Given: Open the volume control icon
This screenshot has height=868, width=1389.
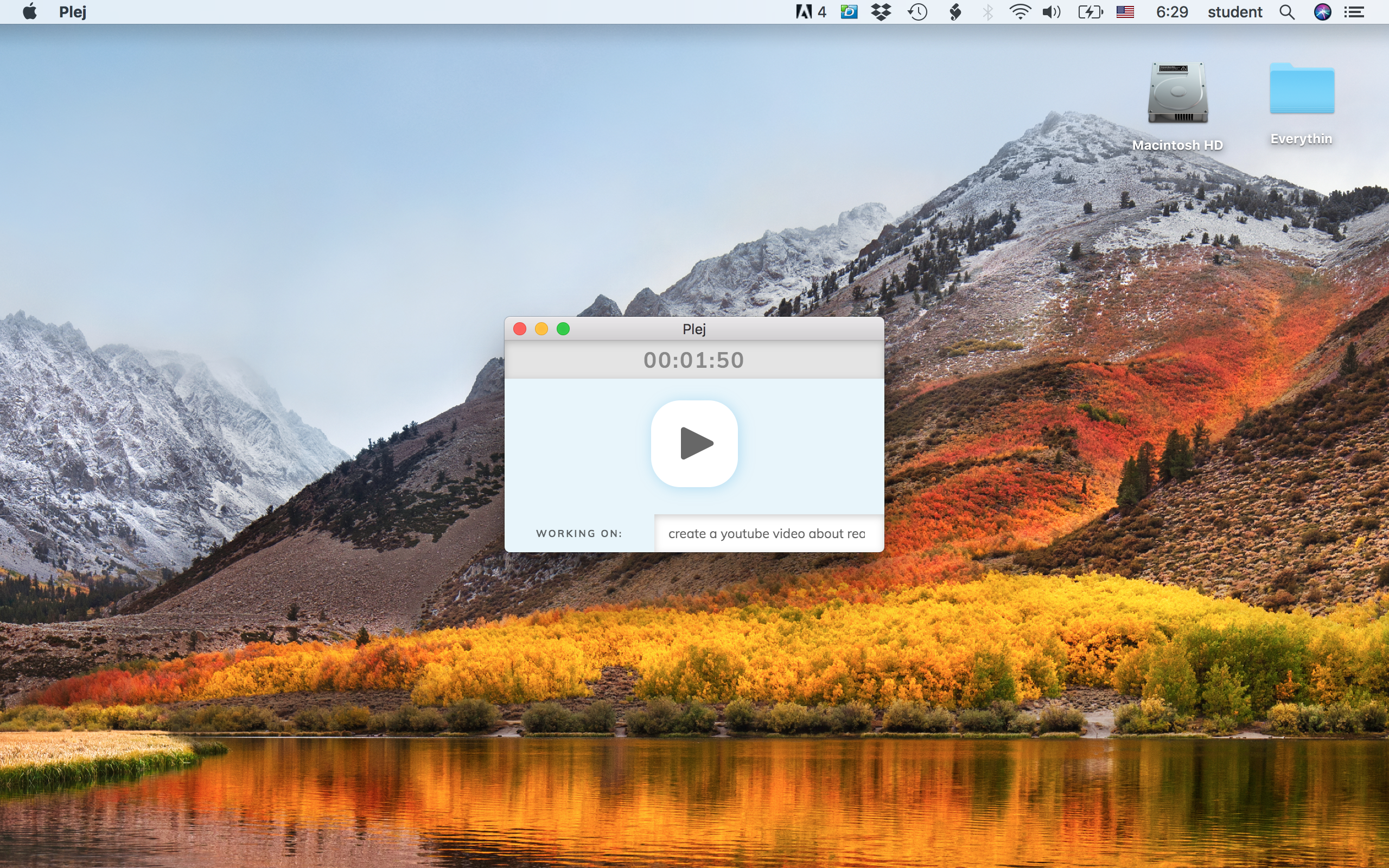Looking at the screenshot, I should pos(1051,12).
